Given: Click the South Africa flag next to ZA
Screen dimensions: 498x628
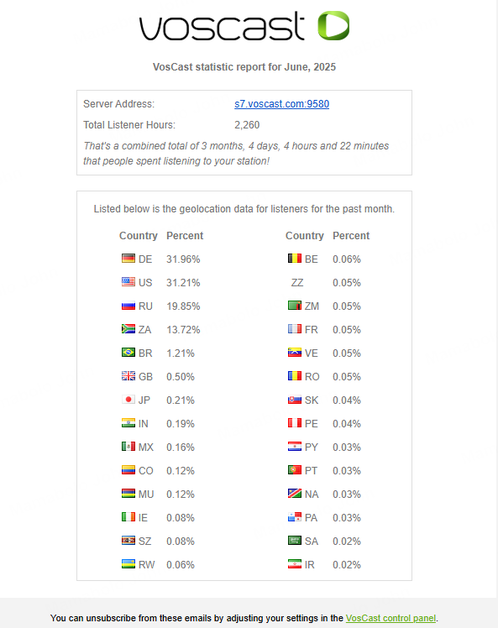Looking at the screenshot, I should pos(128,329).
